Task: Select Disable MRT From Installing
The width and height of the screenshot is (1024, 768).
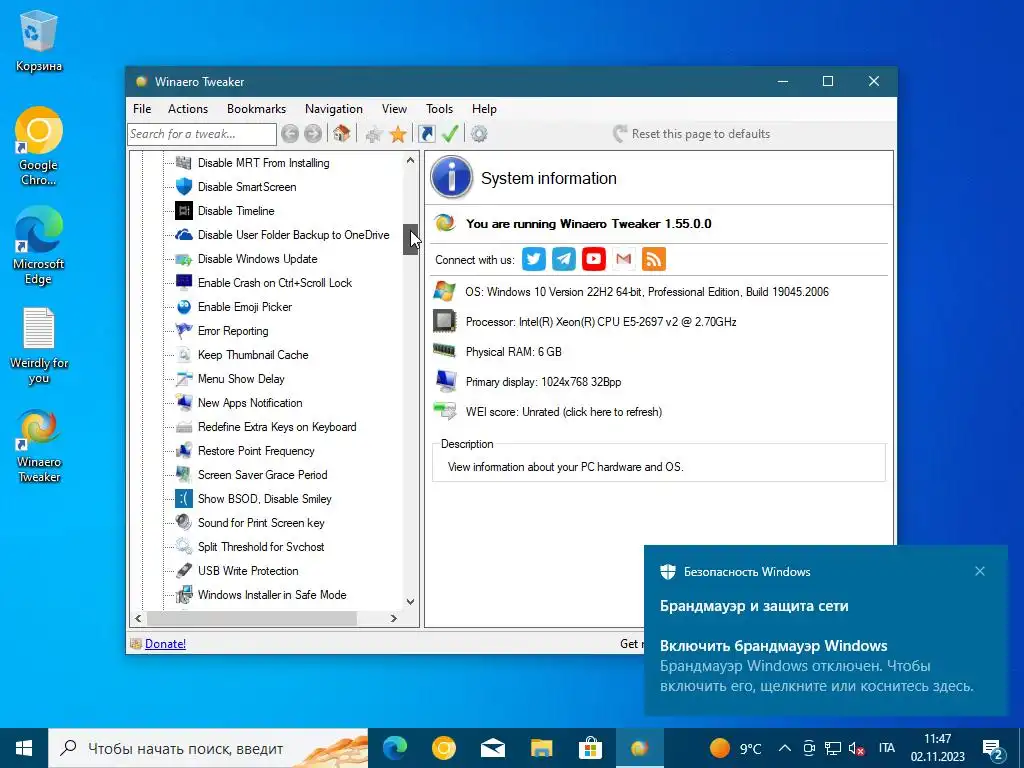Action: (x=263, y=163)
